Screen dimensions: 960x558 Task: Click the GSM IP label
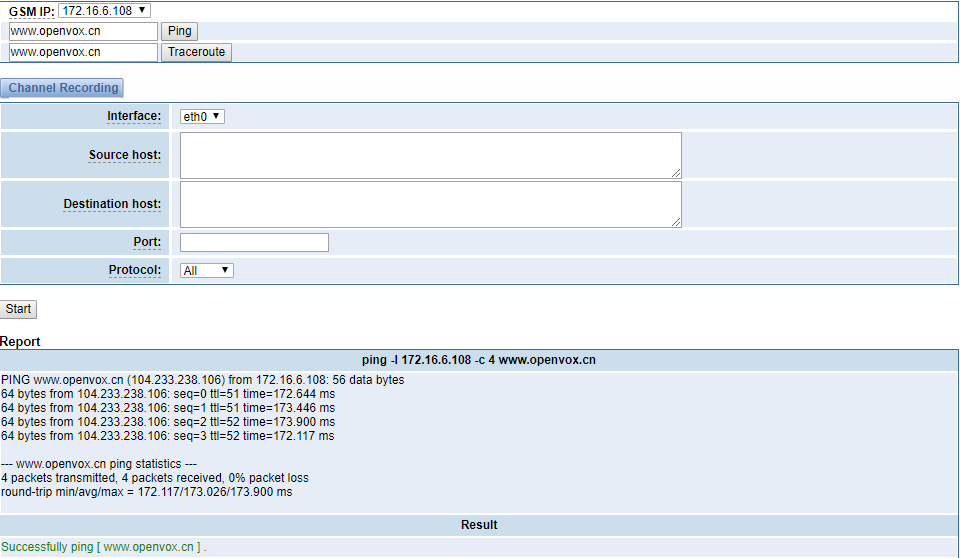click(x=31, y=12)
